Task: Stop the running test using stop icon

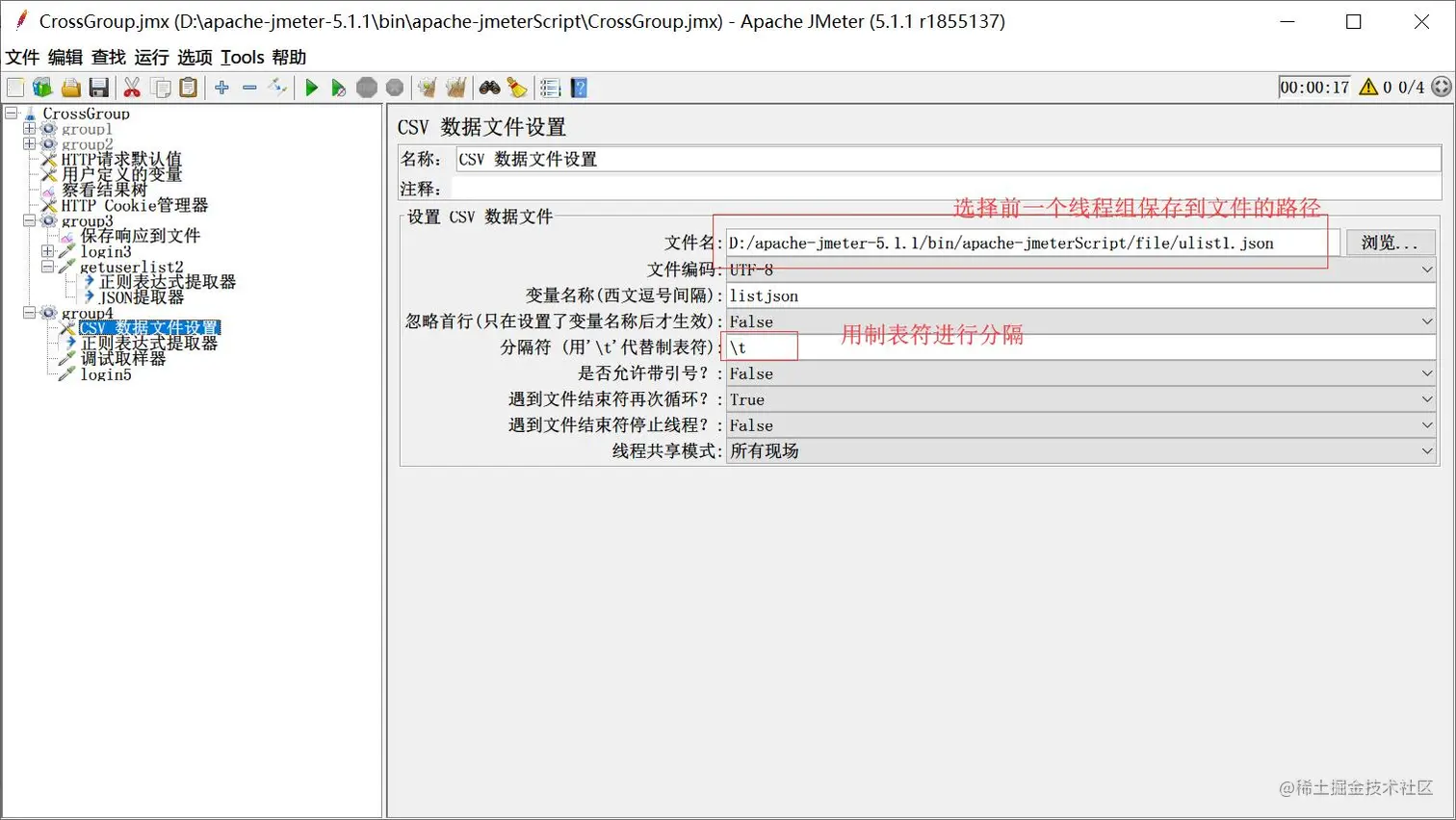Action: [367, 87]
